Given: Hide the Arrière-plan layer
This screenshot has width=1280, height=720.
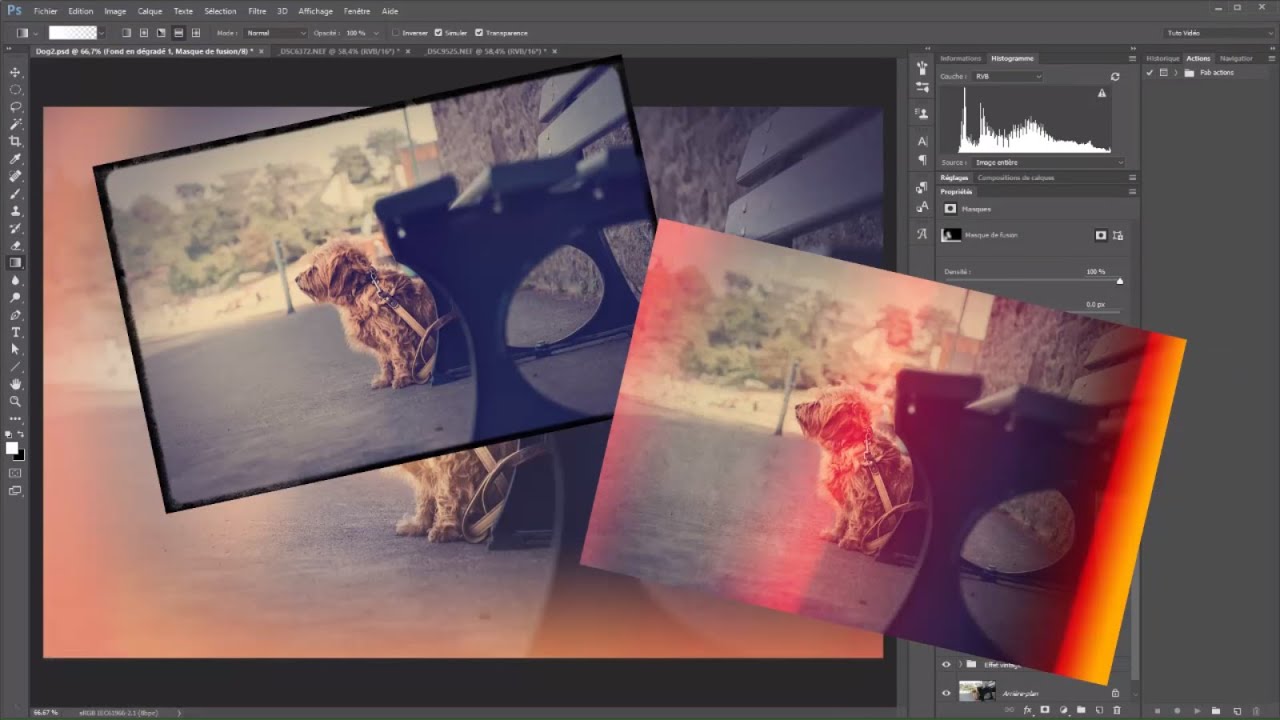Looking at the screenshot, I should pyautogui.click(x=946, y=692).
